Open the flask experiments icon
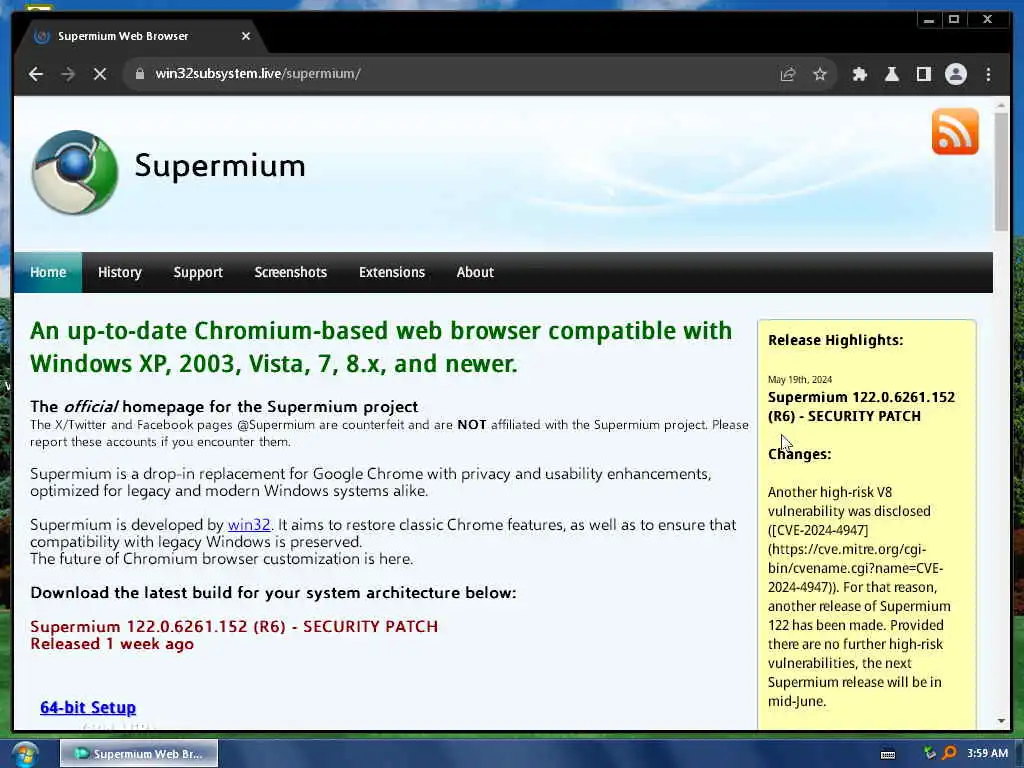Image resolution: width=1024 pixels, height=768 pixels. click(x=891, y=74)
